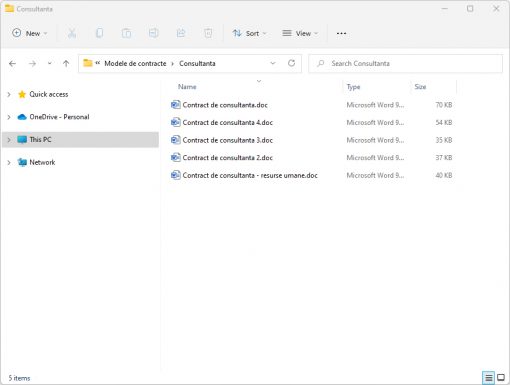Switch to details view in status bar

[x=488, y=378]
